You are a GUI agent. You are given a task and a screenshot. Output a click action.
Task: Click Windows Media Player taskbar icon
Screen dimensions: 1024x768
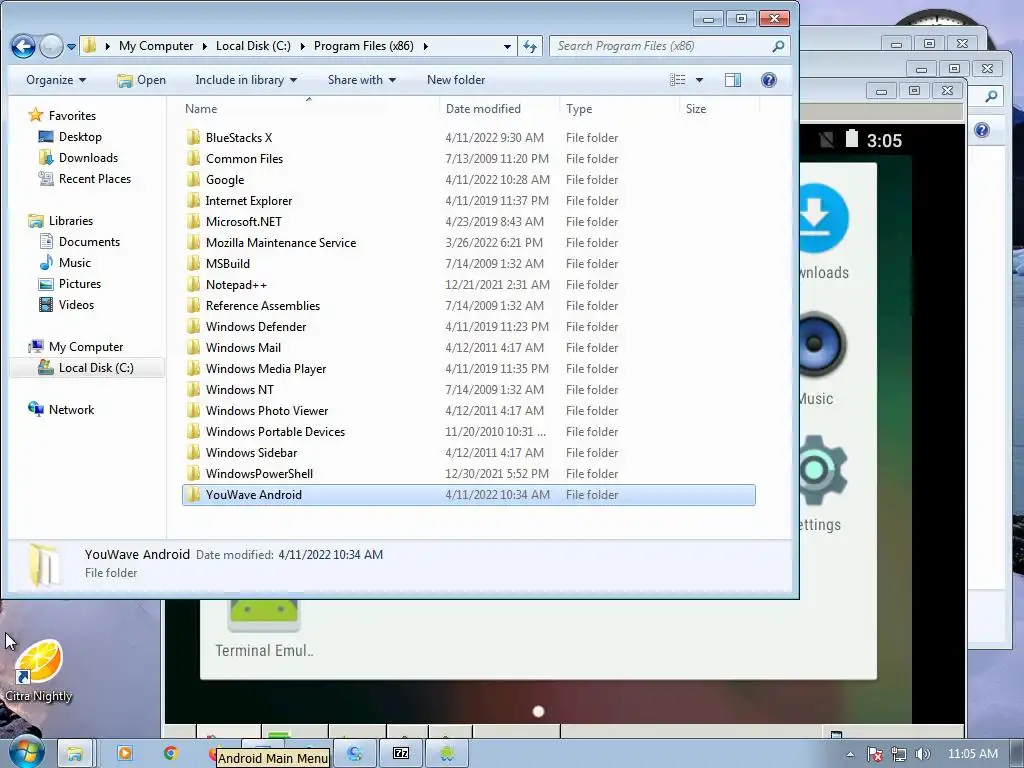(124, 754)
